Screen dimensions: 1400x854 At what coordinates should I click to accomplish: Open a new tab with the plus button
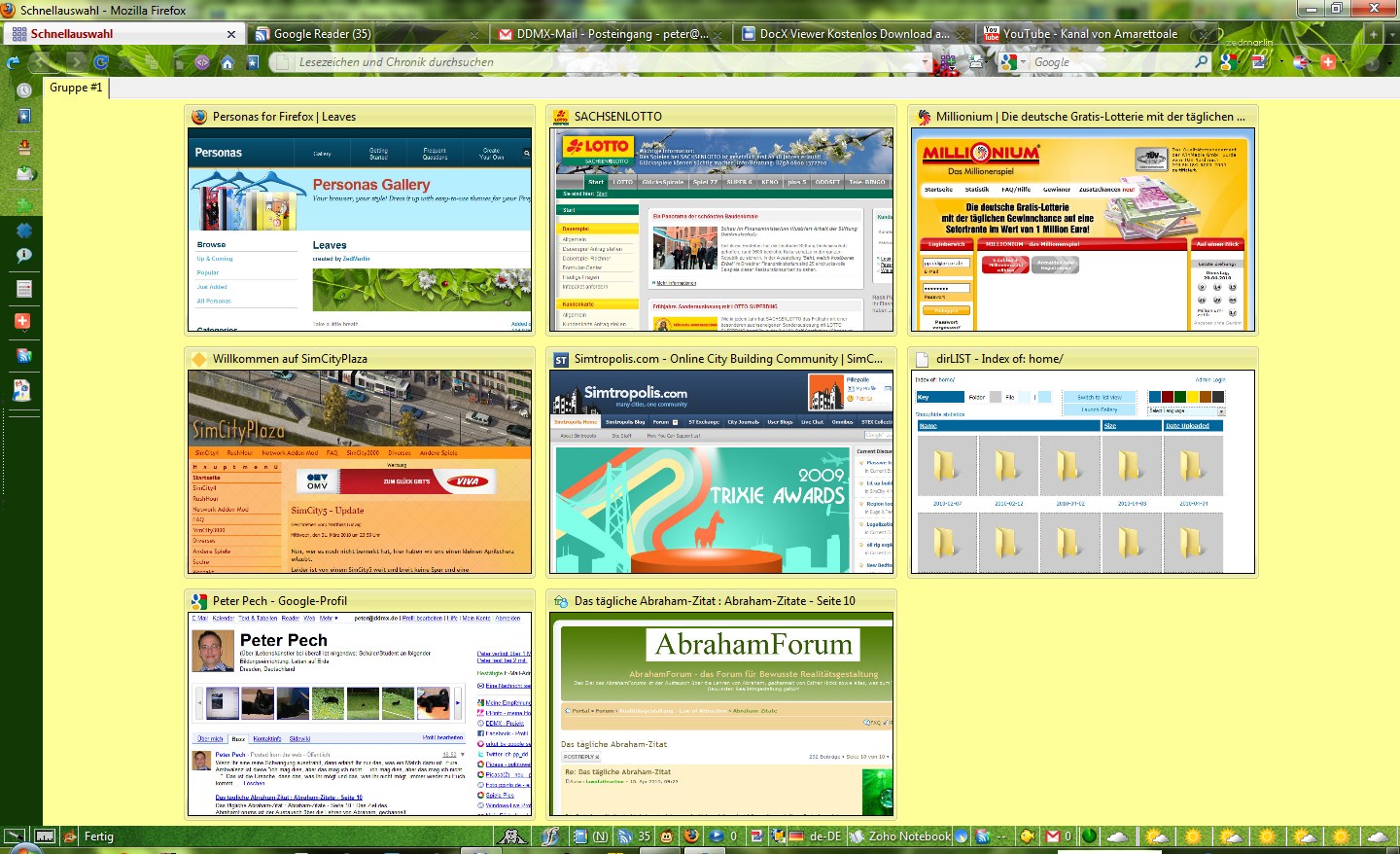(1374, 34)
